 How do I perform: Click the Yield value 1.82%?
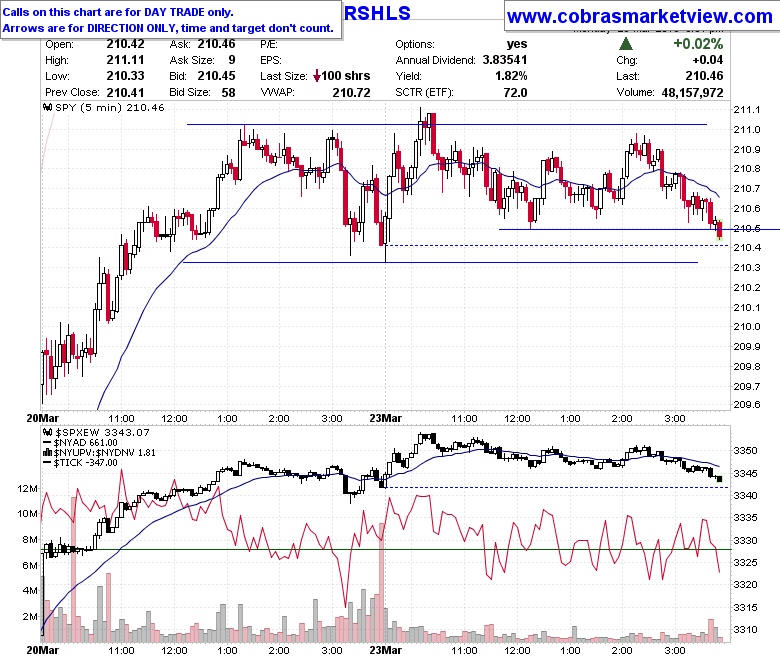(x=511, y=76)
